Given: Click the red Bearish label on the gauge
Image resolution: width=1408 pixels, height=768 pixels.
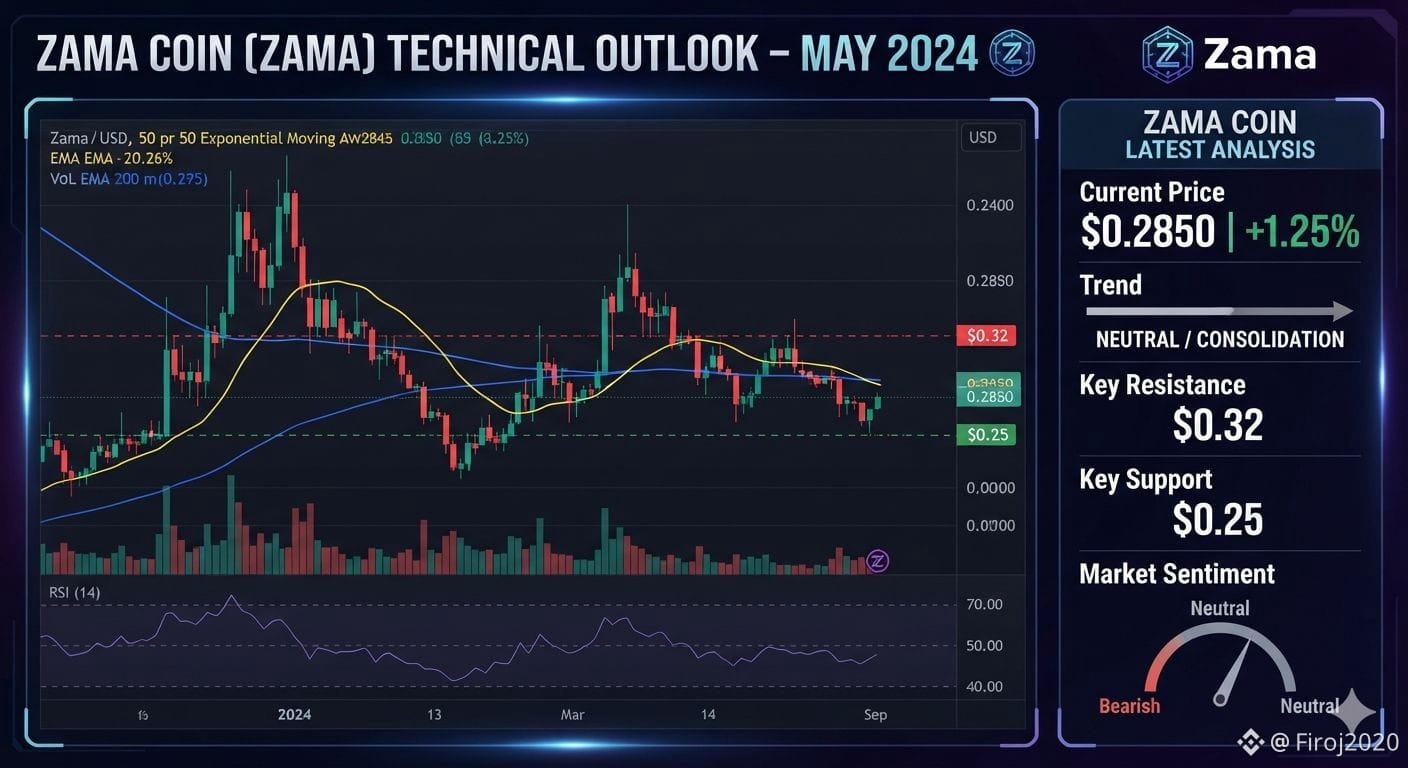Looking at the screenshot, I should [1130, 706].
